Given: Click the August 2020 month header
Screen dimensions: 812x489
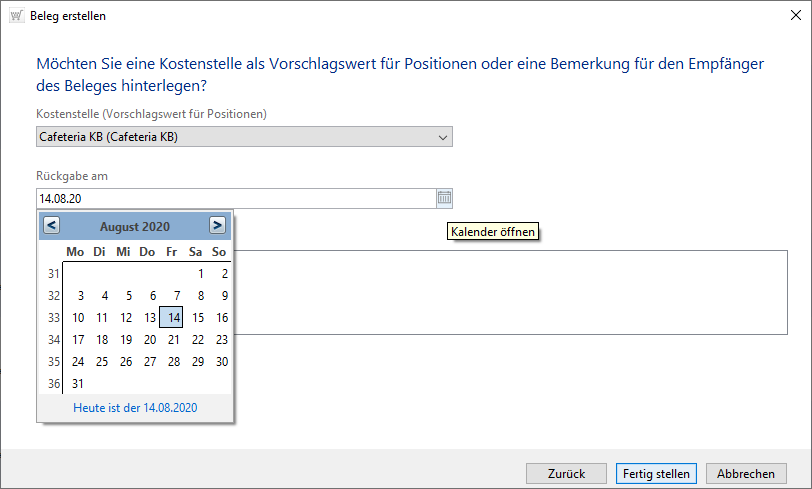Looking at the screenshot, I should (x=135, y=227).
